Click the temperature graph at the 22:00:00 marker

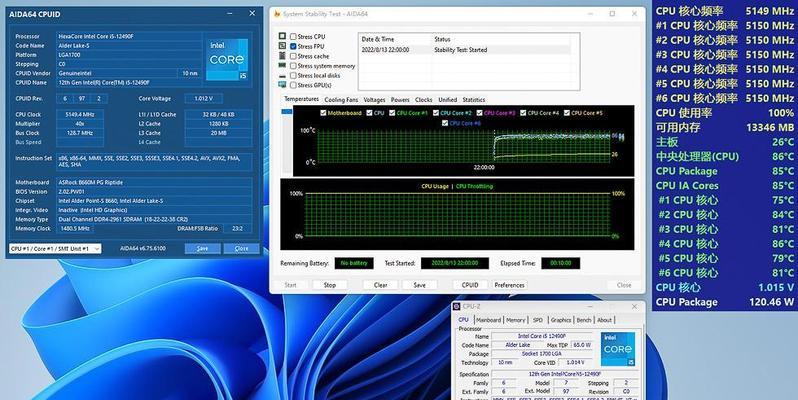tap(494, 146)
